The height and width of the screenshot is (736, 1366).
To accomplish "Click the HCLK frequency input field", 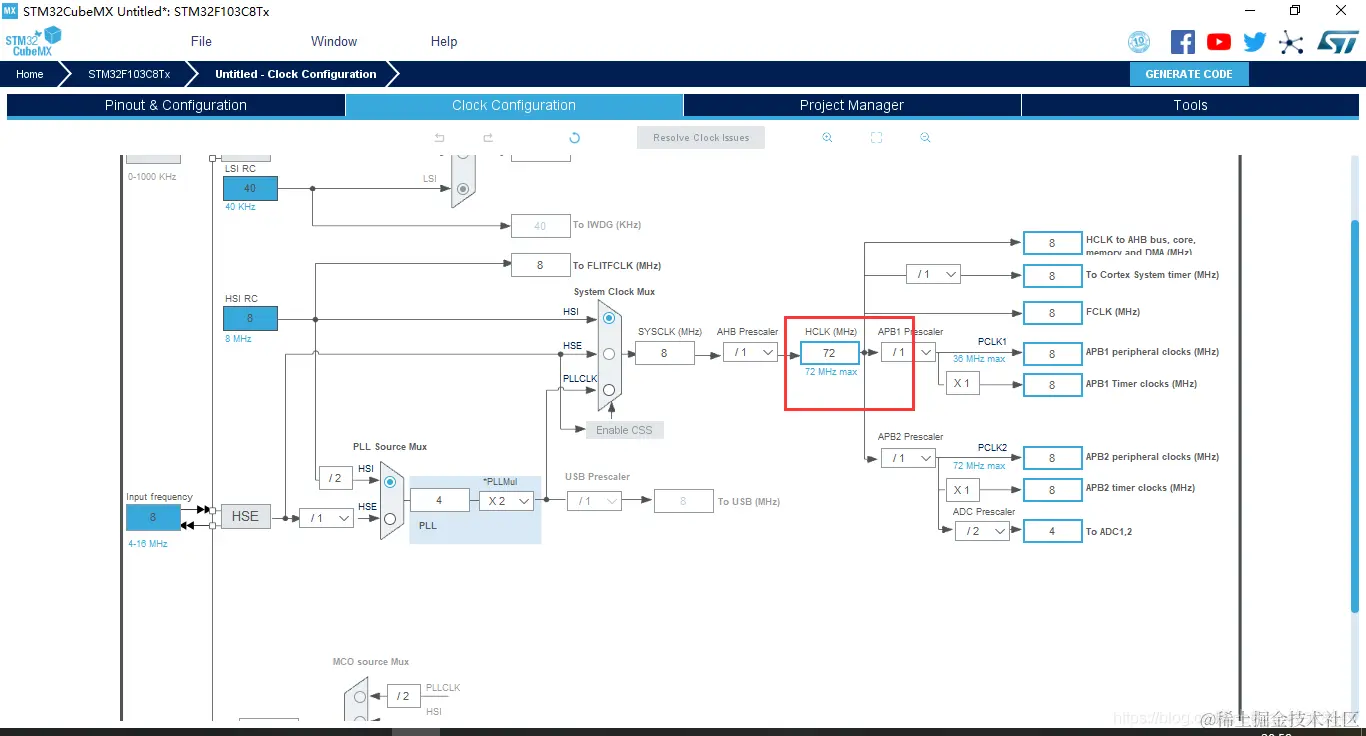I will pos(829,352).
